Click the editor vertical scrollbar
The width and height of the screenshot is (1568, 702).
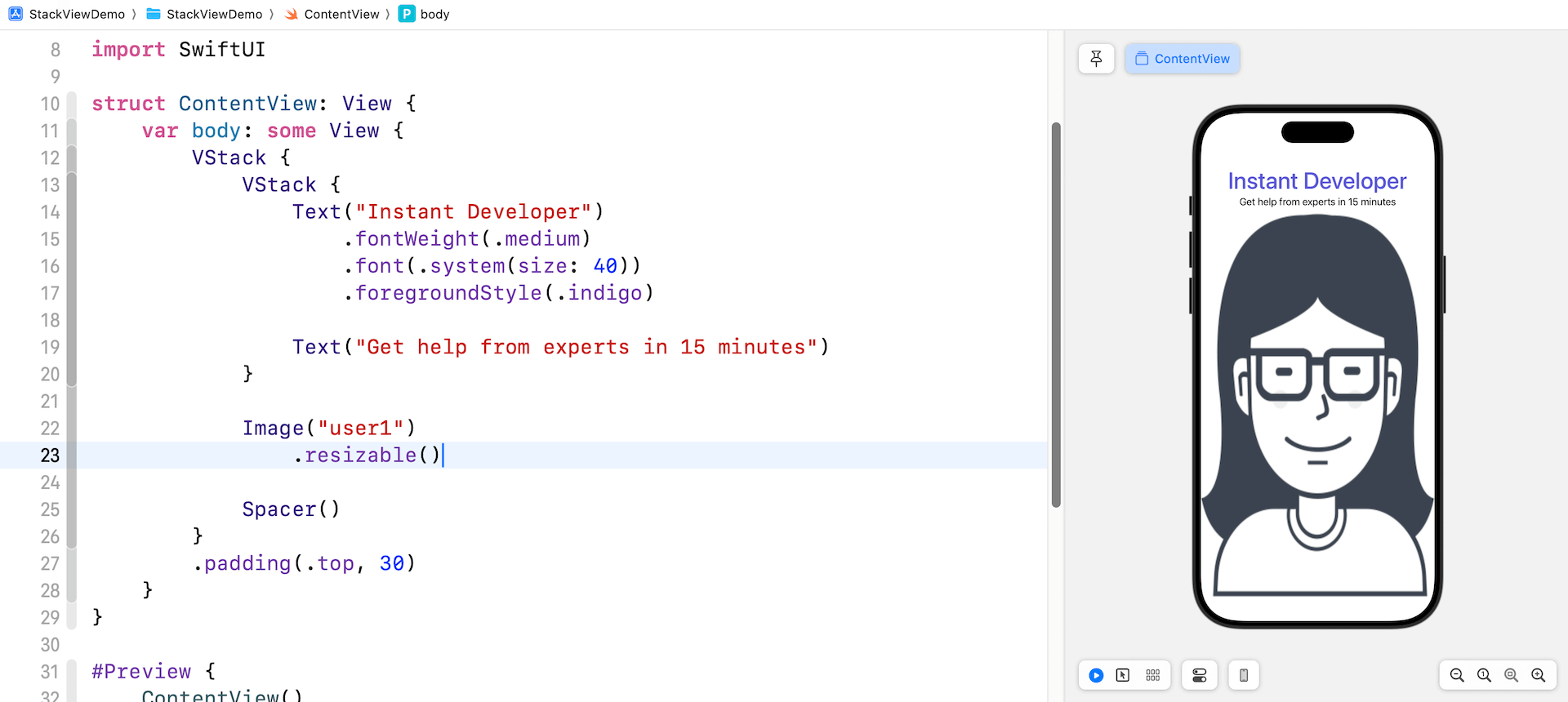[x=1056, y=314]
